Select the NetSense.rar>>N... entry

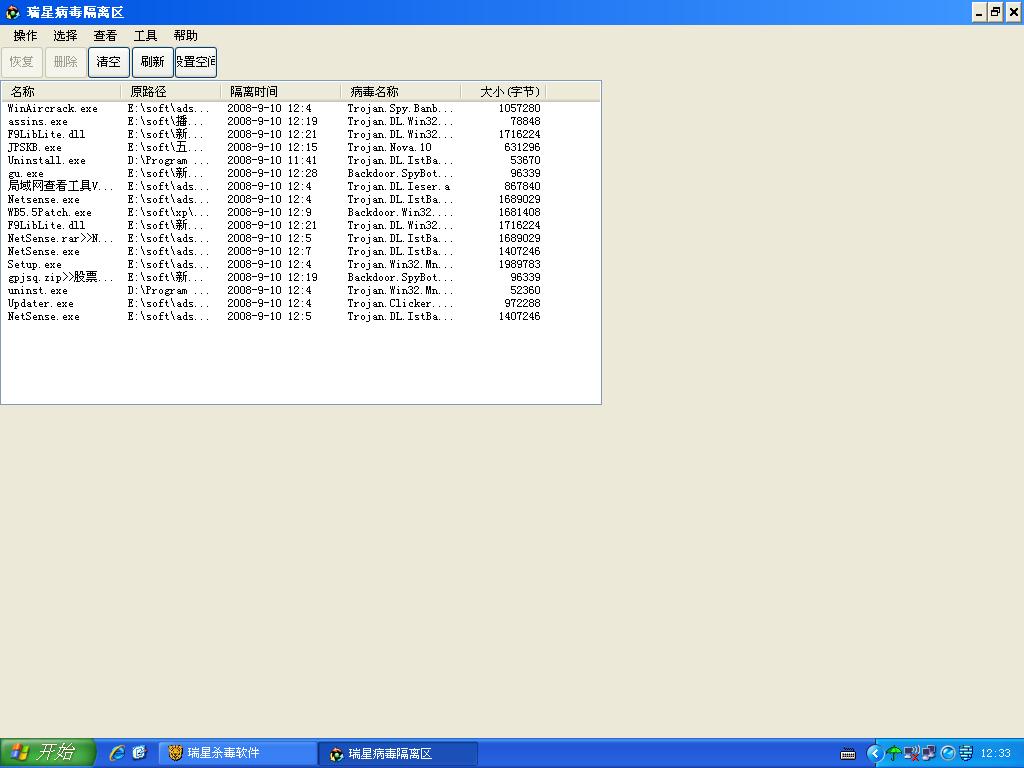pyautogui.click(x=60, y=238)
